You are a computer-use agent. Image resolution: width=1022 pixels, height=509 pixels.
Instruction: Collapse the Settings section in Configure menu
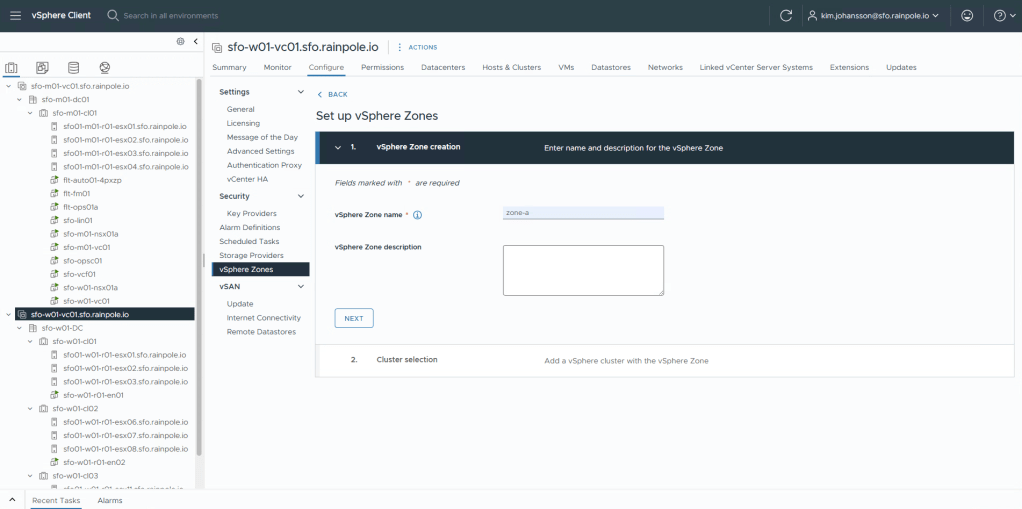tap(301, 92)
